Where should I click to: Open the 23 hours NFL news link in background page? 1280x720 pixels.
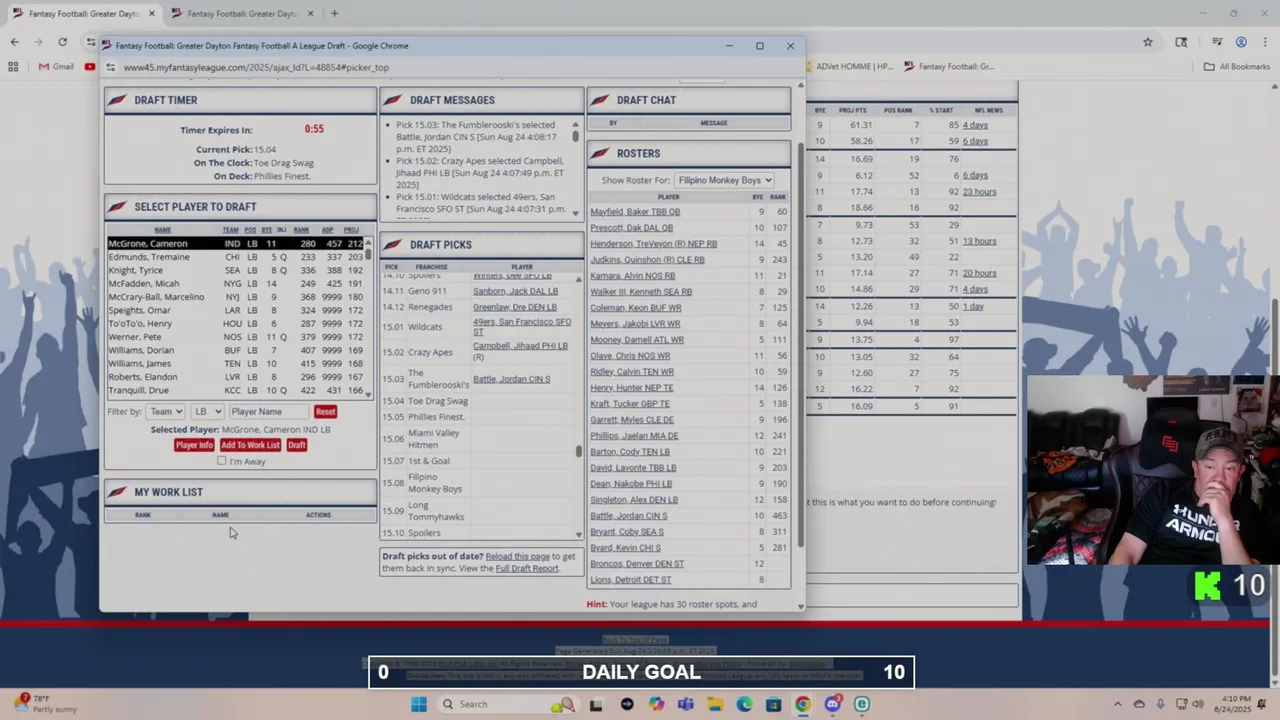[979, 192]
